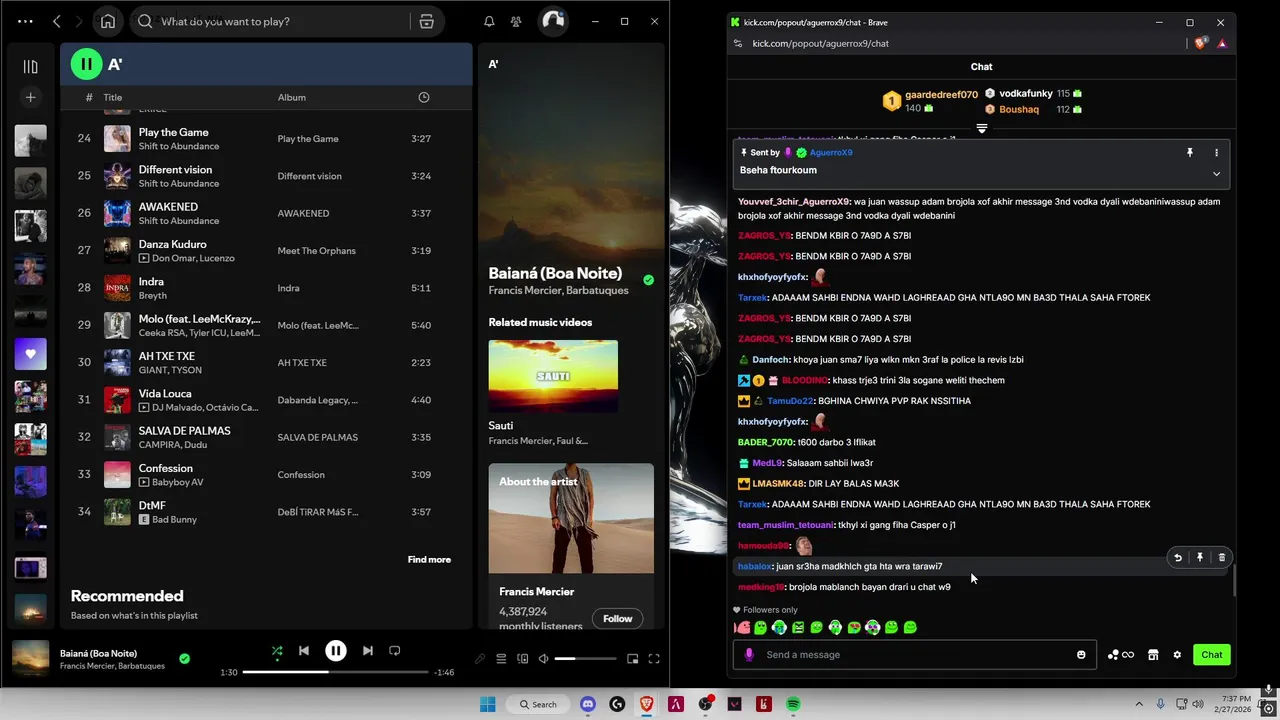Open Your Library icon in Spotify sidebar
The height and width of the screenshot is (720, 1280).
31,66
